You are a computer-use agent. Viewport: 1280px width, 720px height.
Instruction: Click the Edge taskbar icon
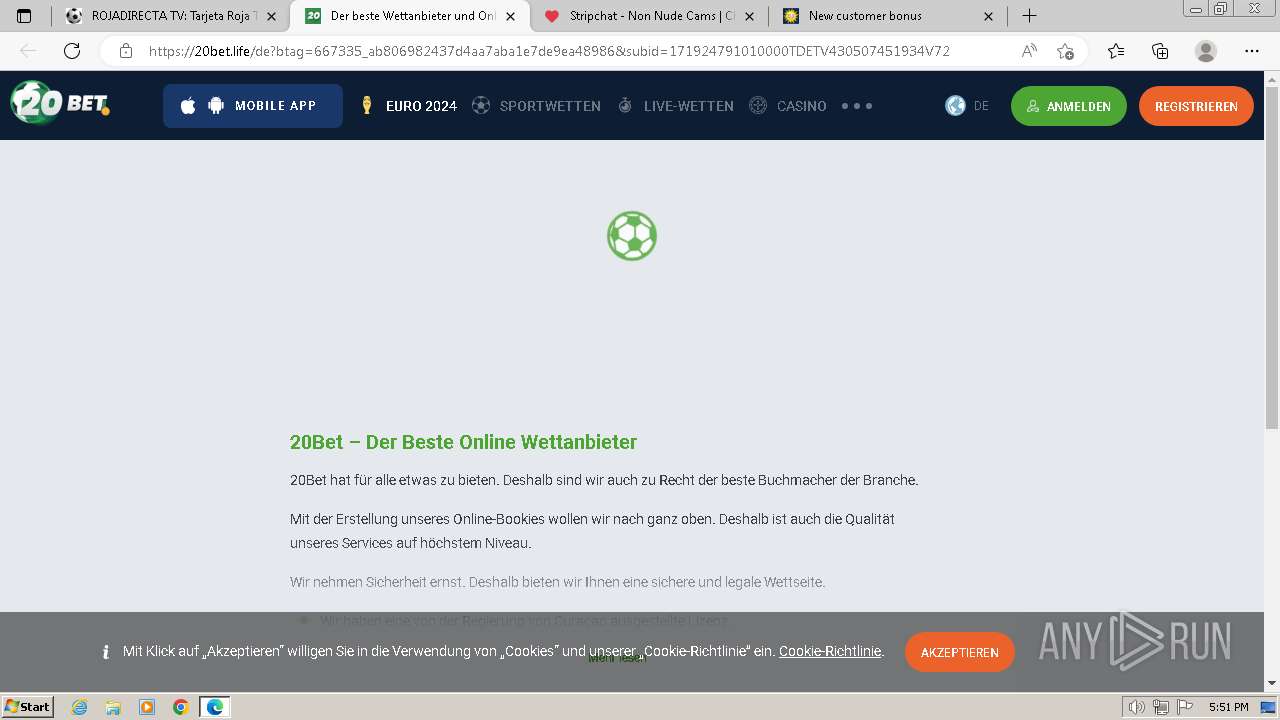pos(215,707)
